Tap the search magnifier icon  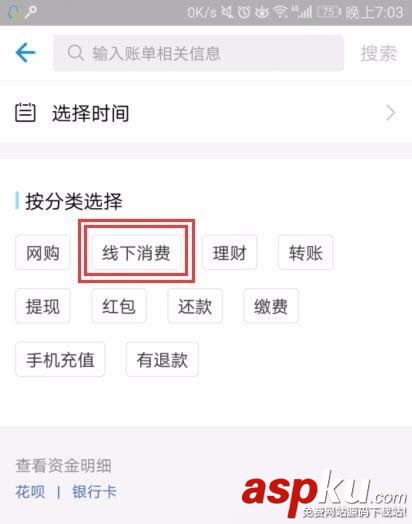coord(75,53)
